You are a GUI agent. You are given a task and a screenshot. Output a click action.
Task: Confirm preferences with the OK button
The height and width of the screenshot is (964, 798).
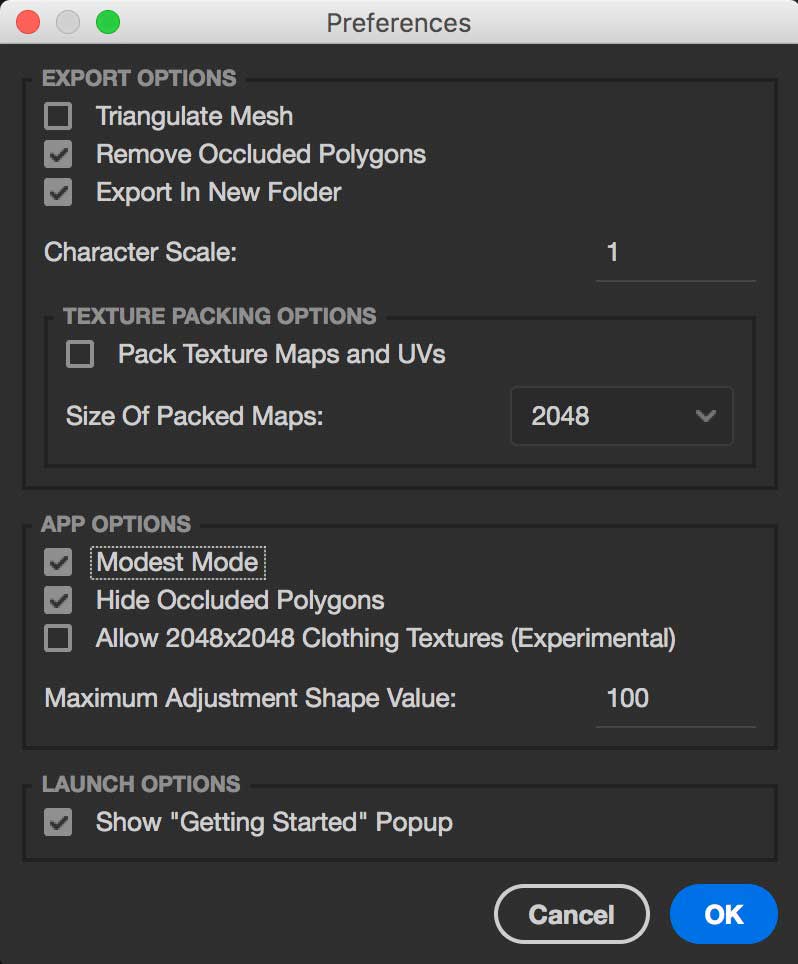click(723, 914)
